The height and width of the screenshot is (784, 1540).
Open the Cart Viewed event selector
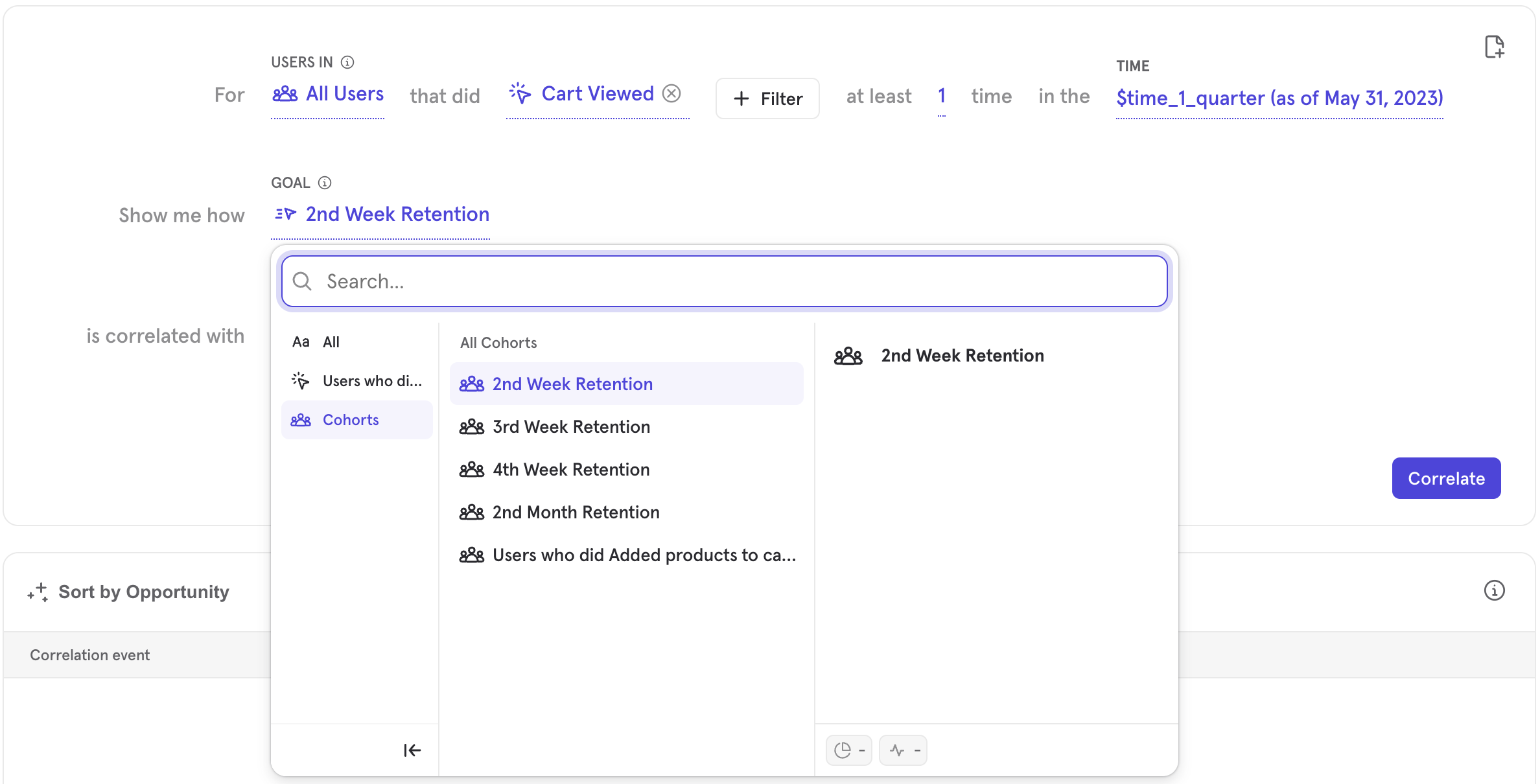(x=597, y=94)
